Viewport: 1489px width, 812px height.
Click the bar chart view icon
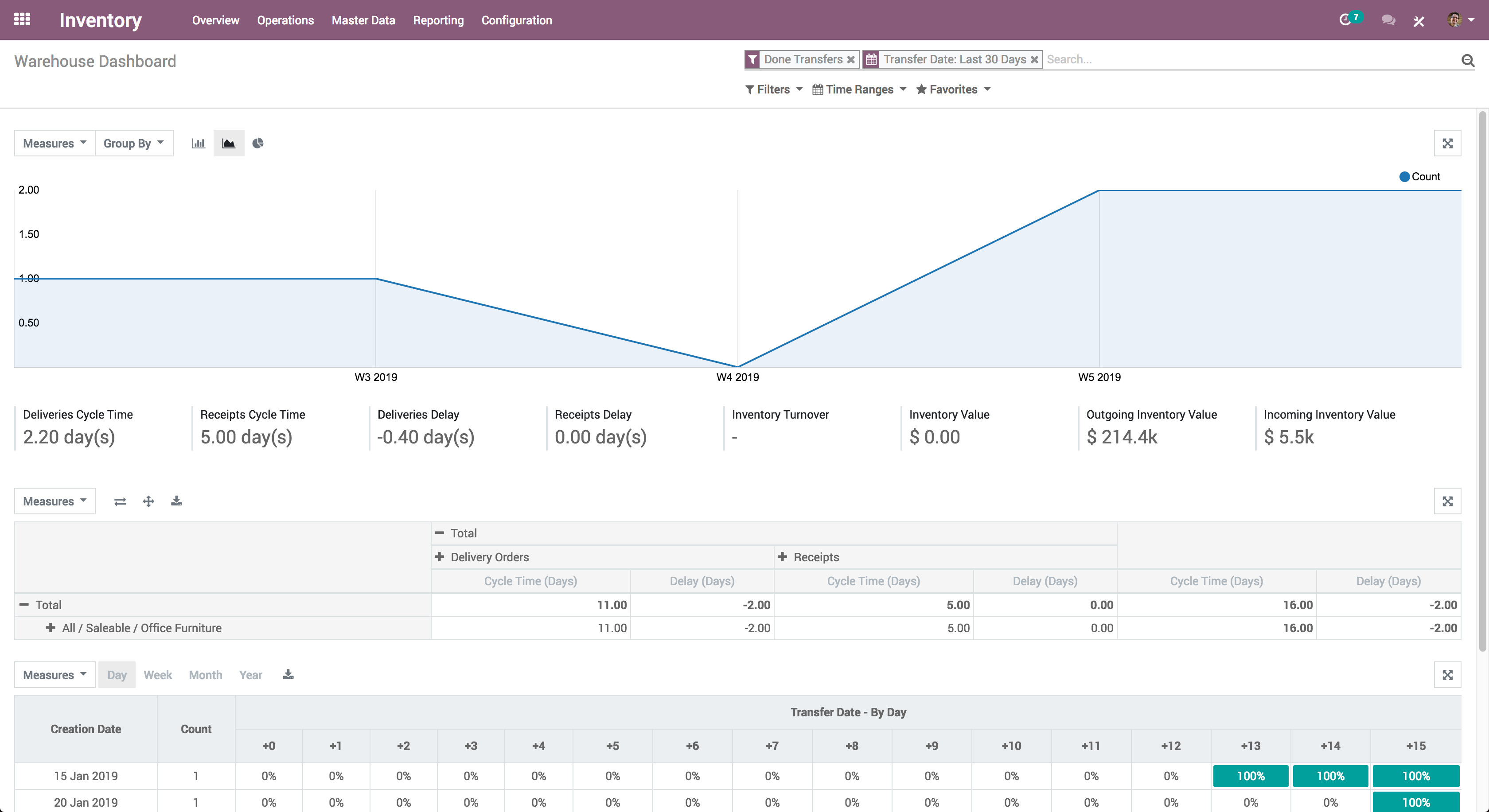pos(199,143)
